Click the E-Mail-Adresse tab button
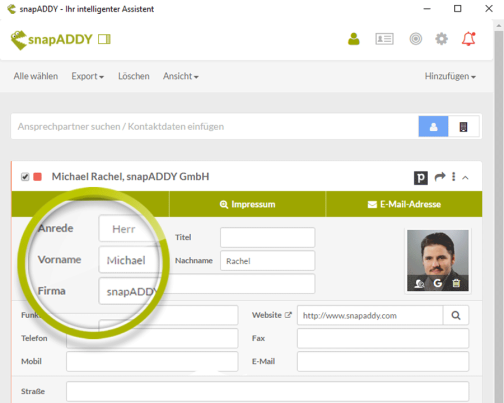The height and width of the screenshot is (403, 504). [x=404, y=204]
